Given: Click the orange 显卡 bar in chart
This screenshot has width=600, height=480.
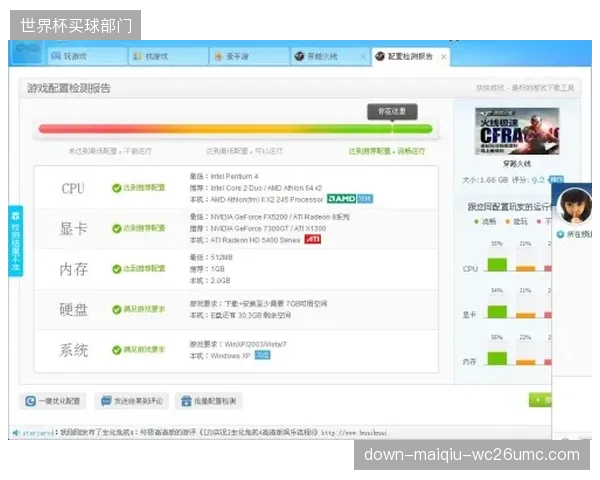Looking at the screenshot, I should [525, 315].
